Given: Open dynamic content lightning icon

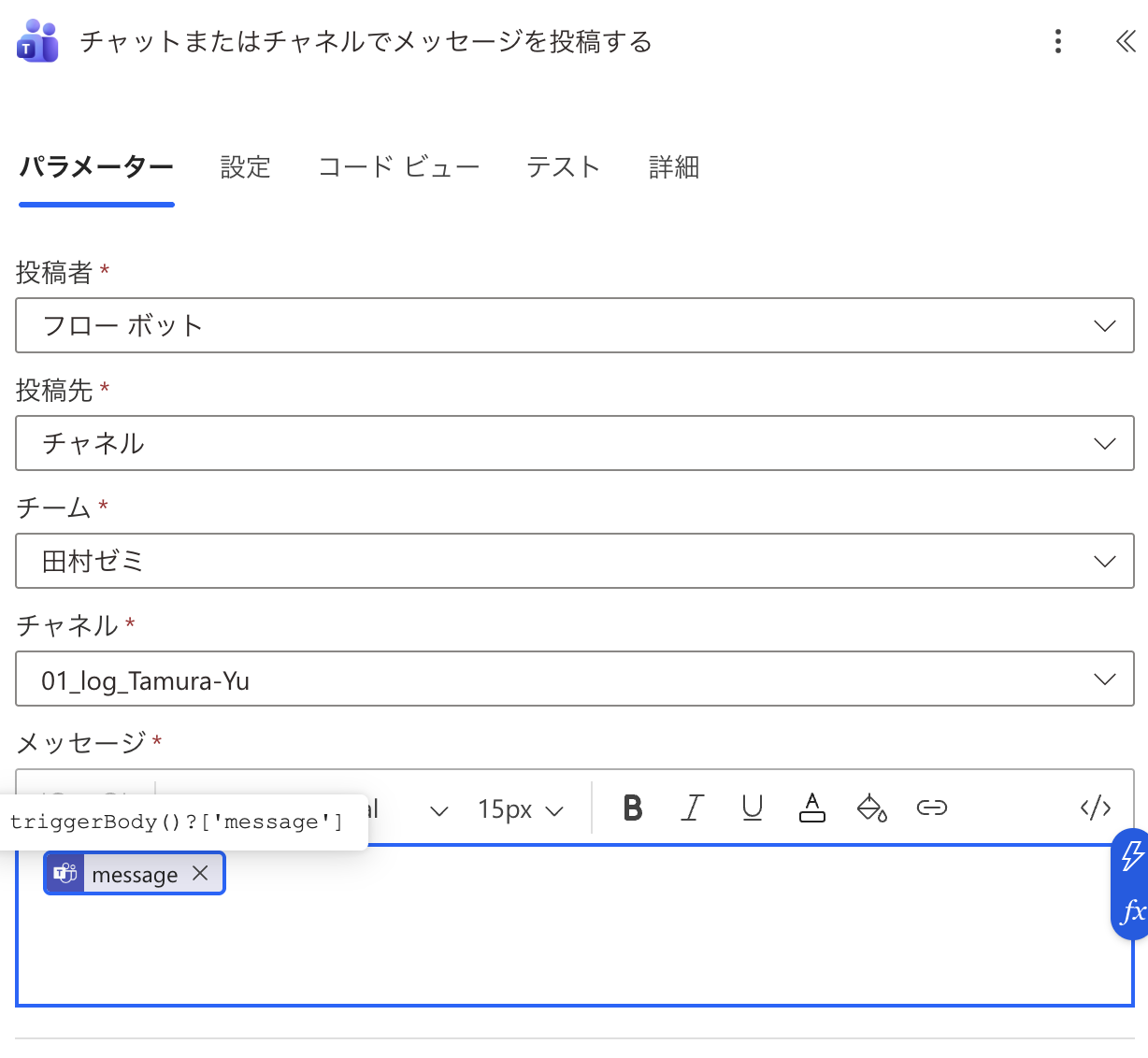Looking at the screenshot, I should (x=1132, y=855).
